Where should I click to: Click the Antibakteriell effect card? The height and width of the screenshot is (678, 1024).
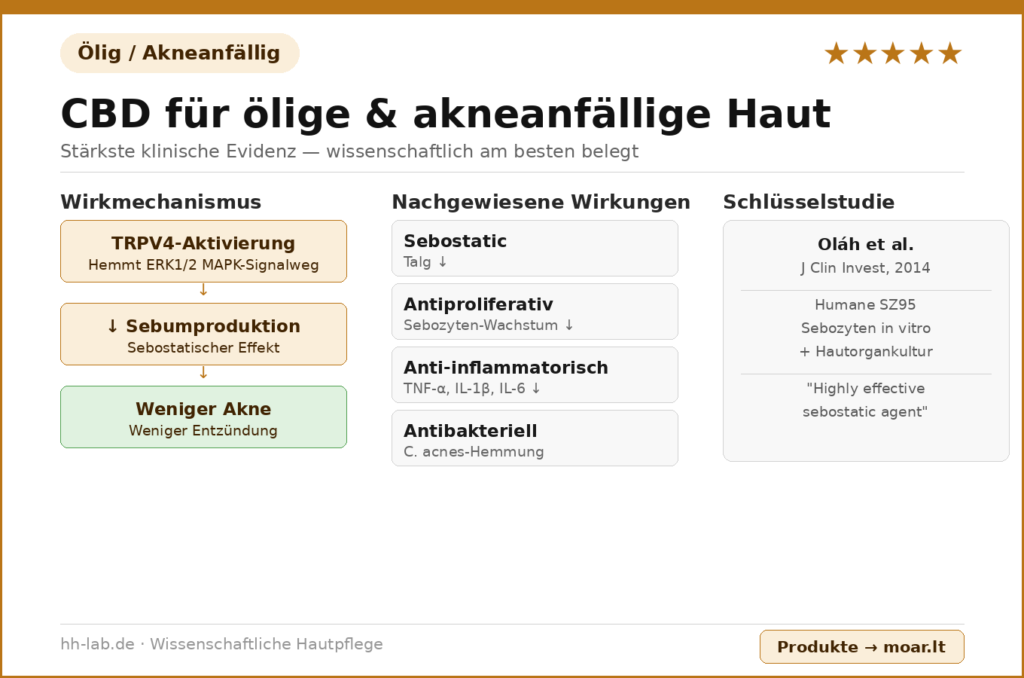(x=534, y=438)
